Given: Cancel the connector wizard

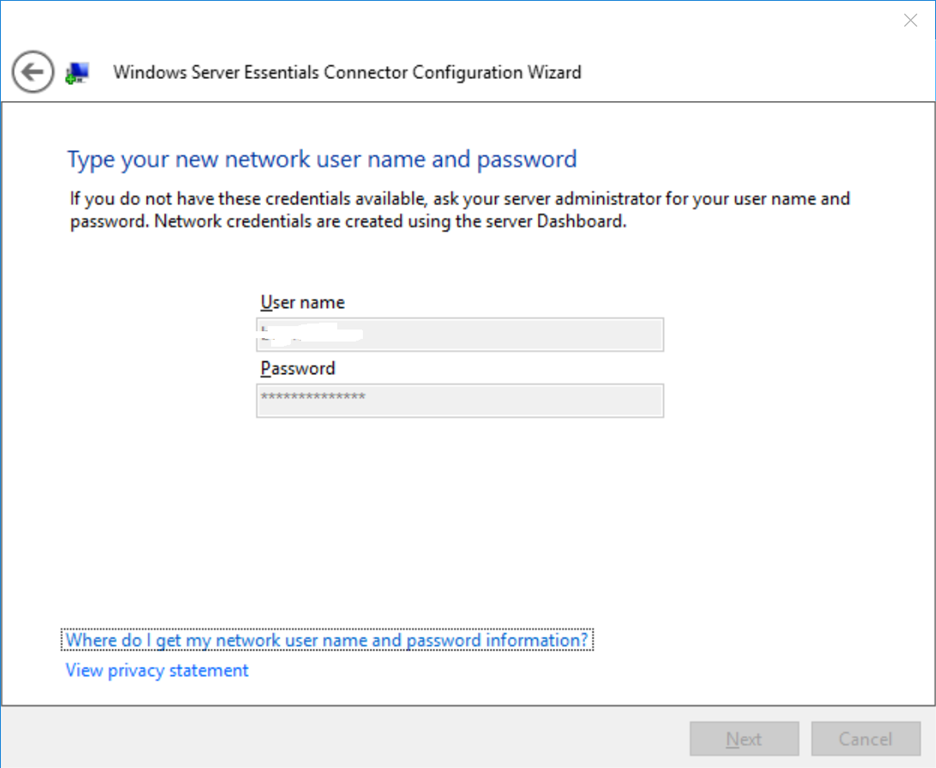Looking at the screenshot, I should 865,739.
